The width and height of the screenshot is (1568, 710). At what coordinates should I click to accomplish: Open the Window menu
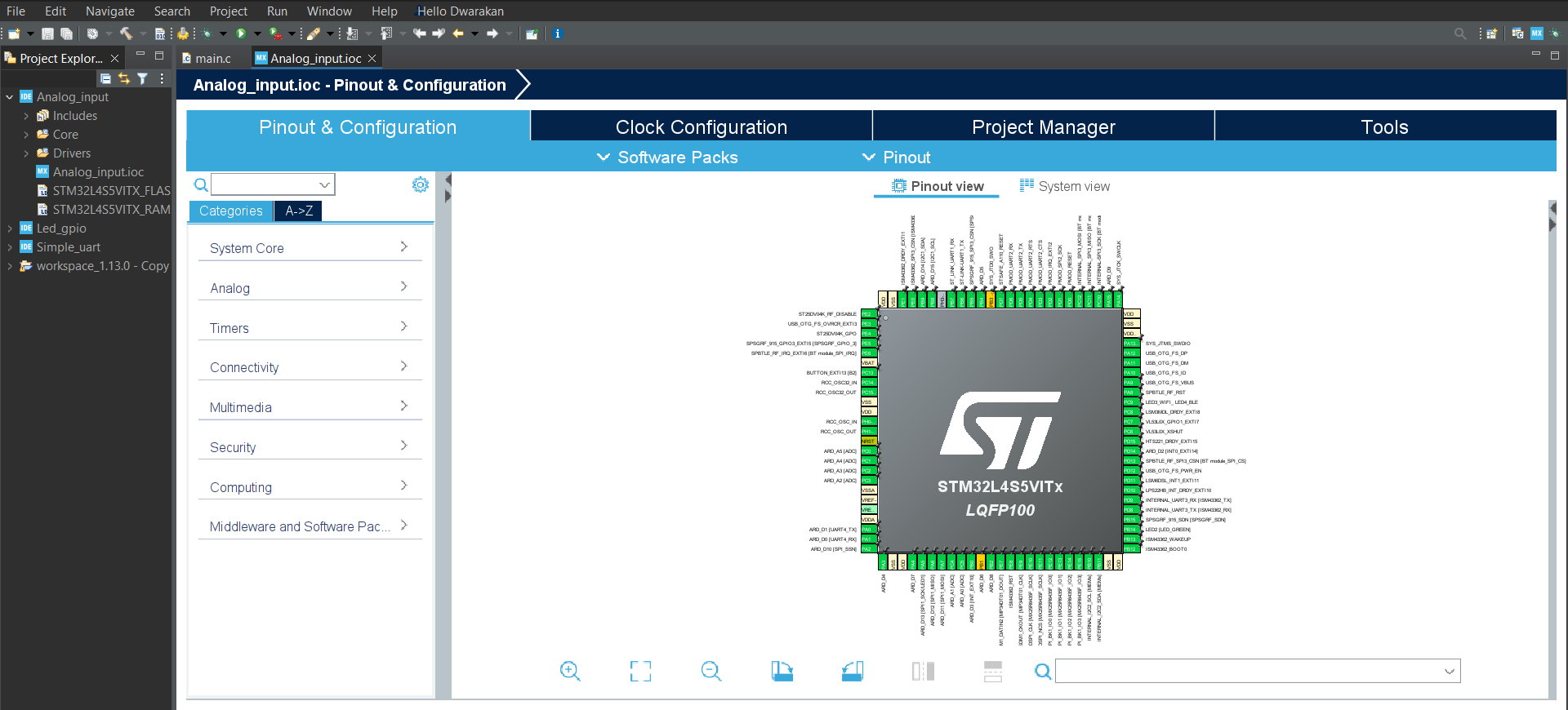[x=329, y=11]
